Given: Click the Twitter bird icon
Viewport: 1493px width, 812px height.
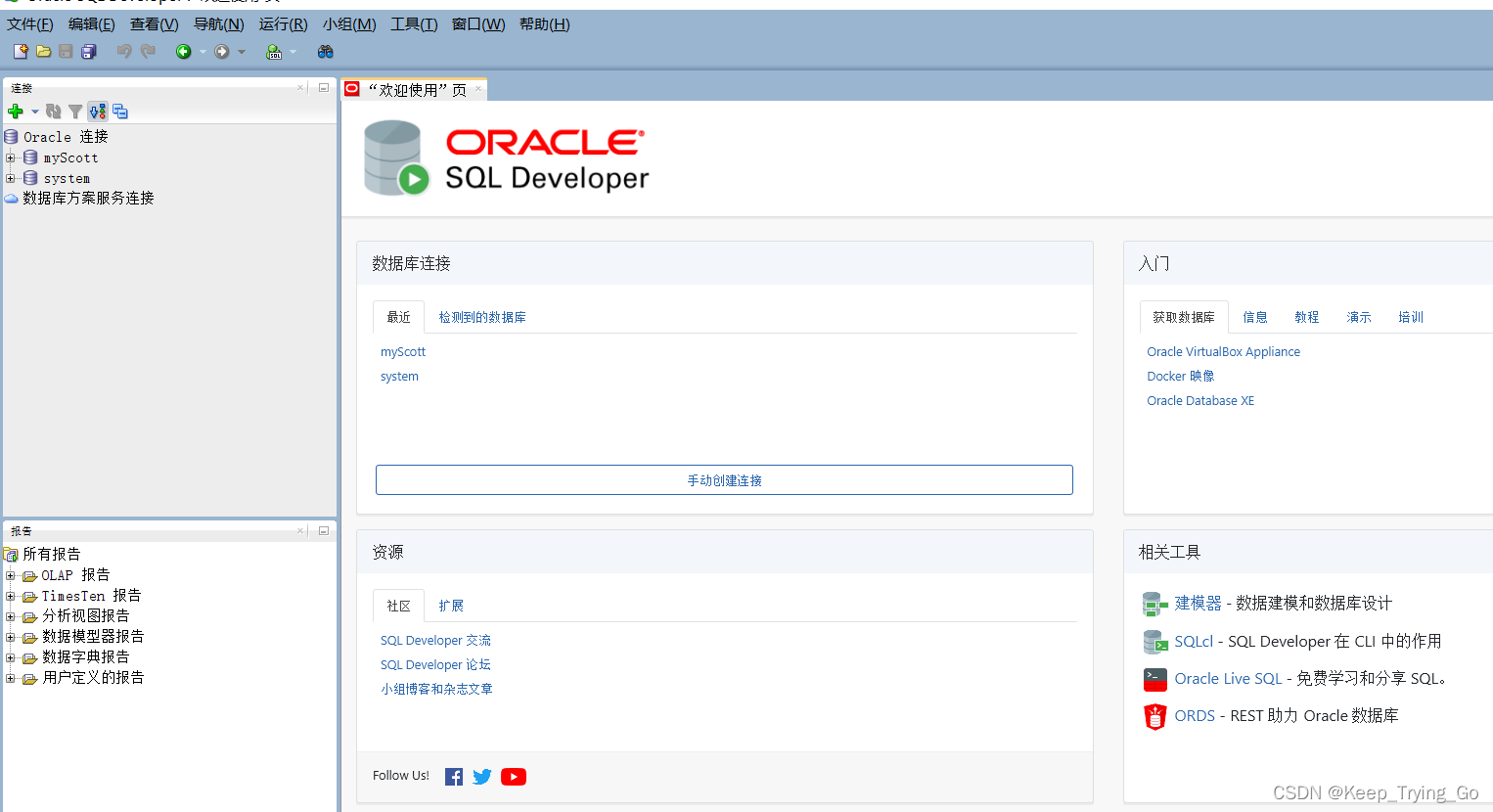Looking at the screenshot, I should tap(482, 777).
